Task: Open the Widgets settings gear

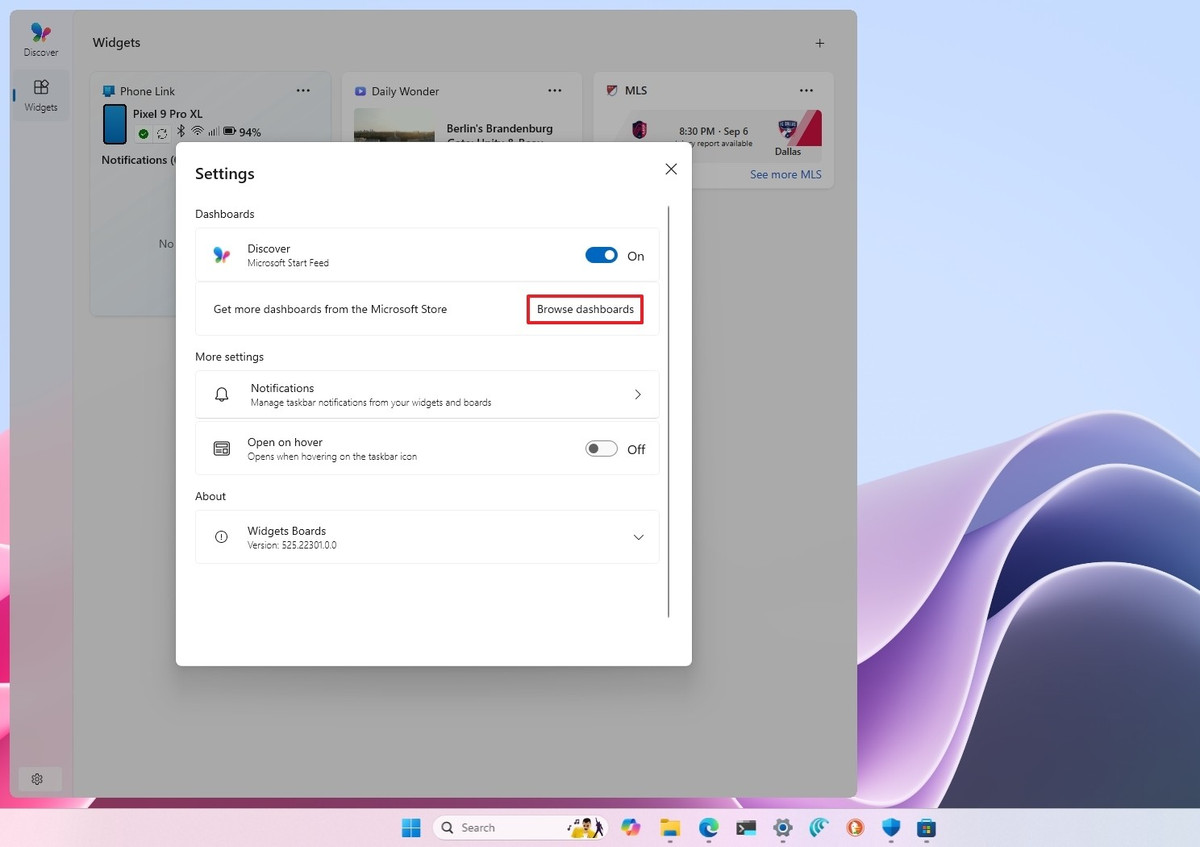Action: tap(38, 779)
